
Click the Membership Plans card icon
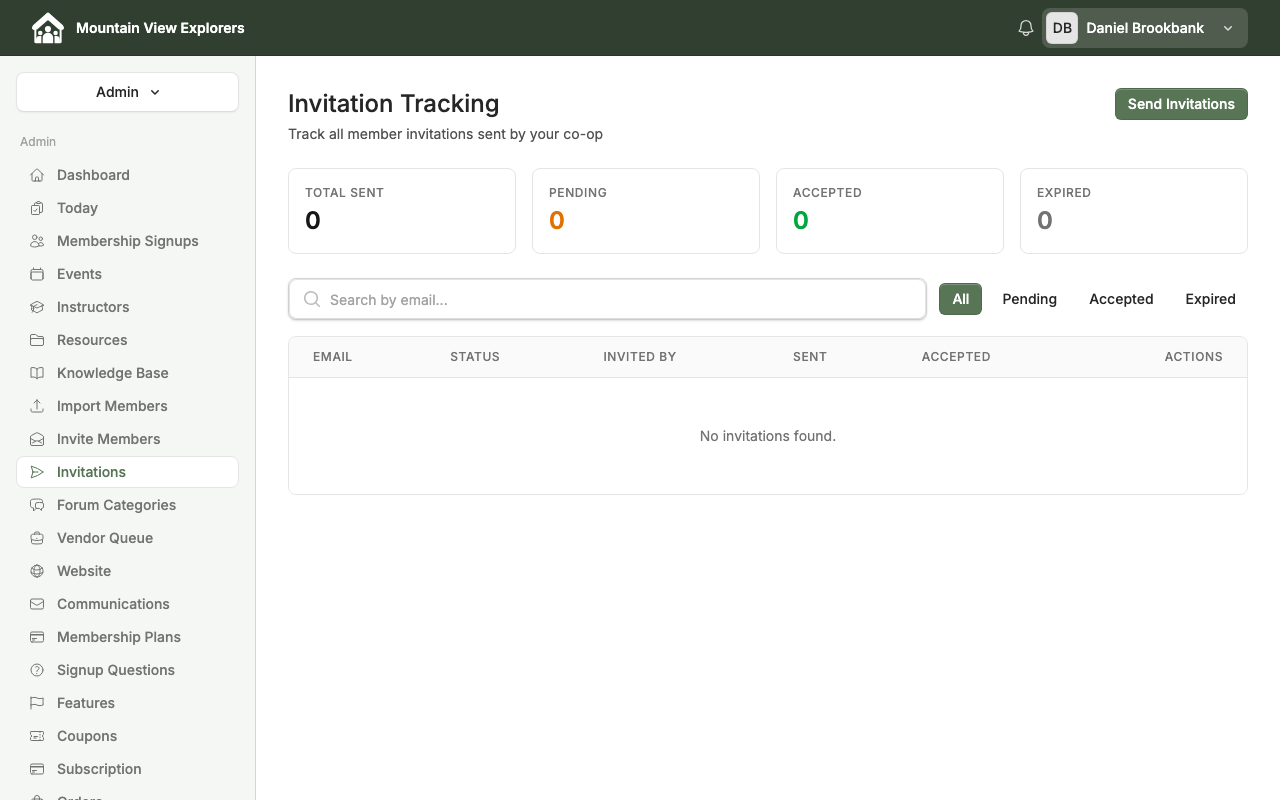click(37, 637)
